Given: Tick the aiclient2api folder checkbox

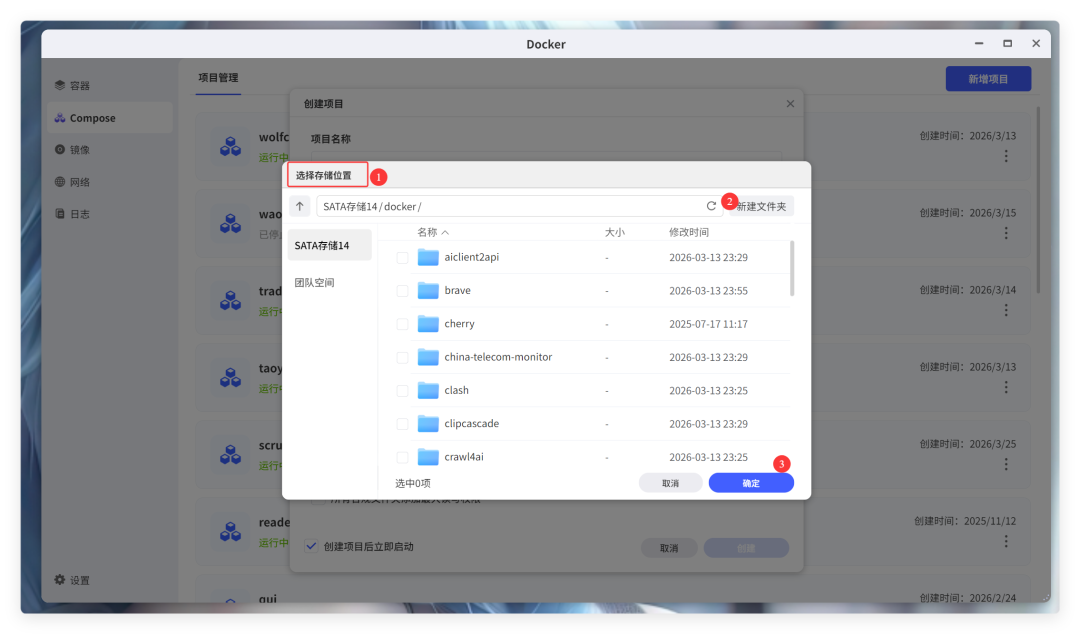Looking at the screenshot, I should click(x=402, y=258).
